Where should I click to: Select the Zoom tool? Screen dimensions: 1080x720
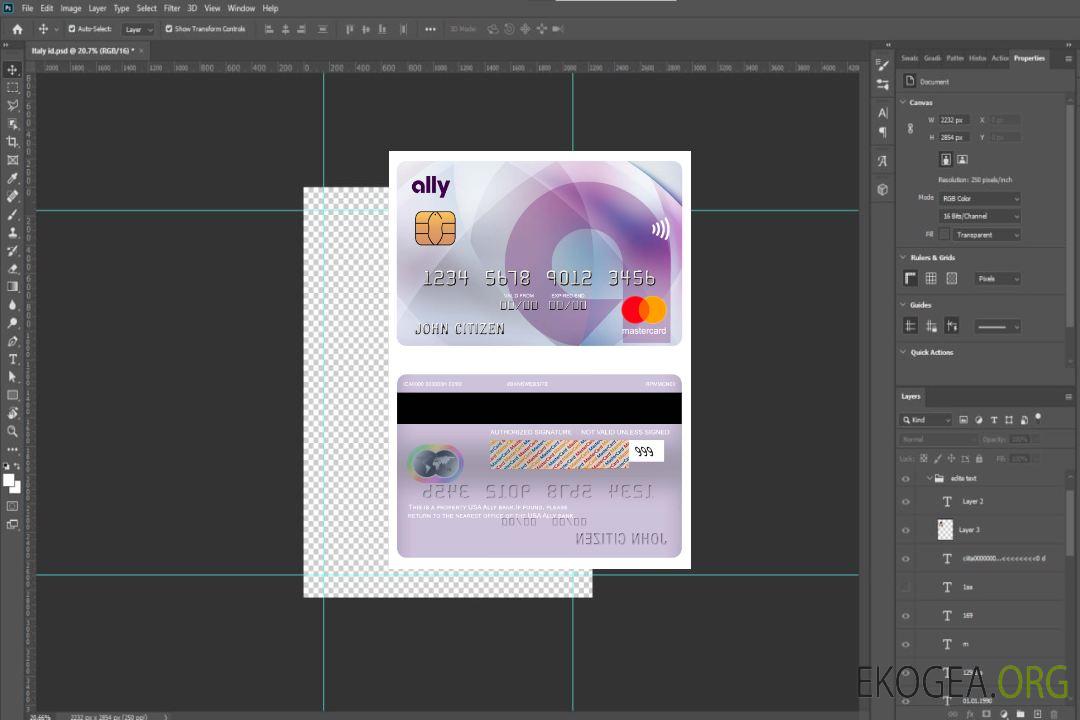[x=12, y=431]
